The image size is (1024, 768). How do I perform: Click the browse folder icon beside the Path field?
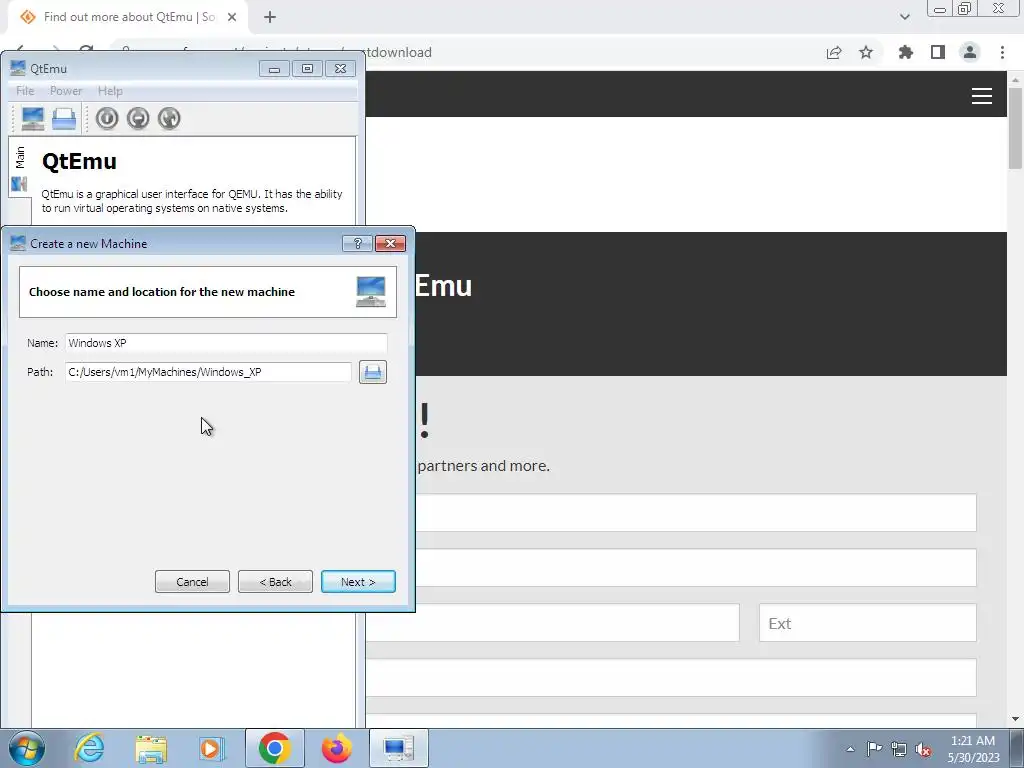(373, 372)
